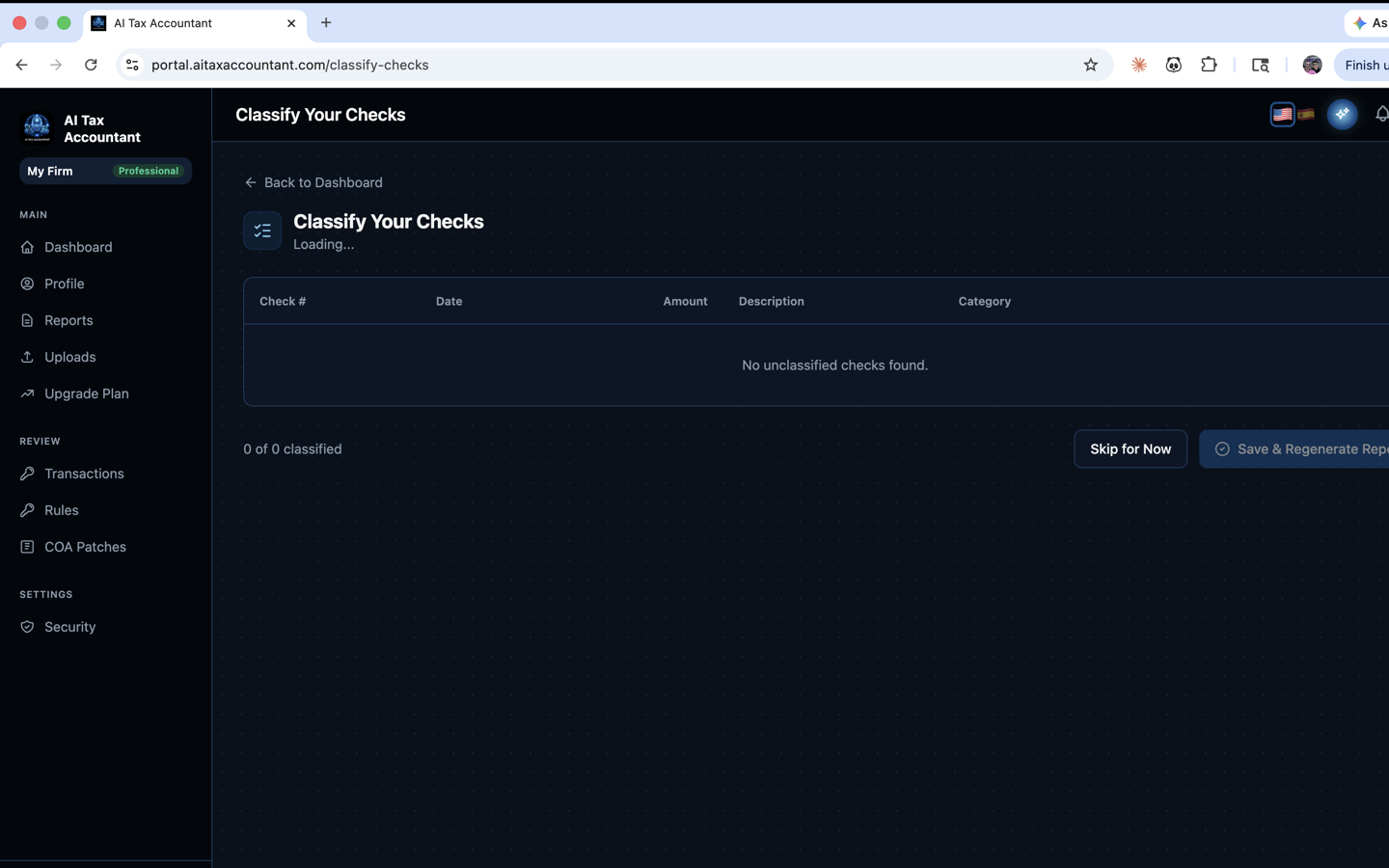Click the Date column header
This screenshot has width=1389, height=868.
(449, 301)
